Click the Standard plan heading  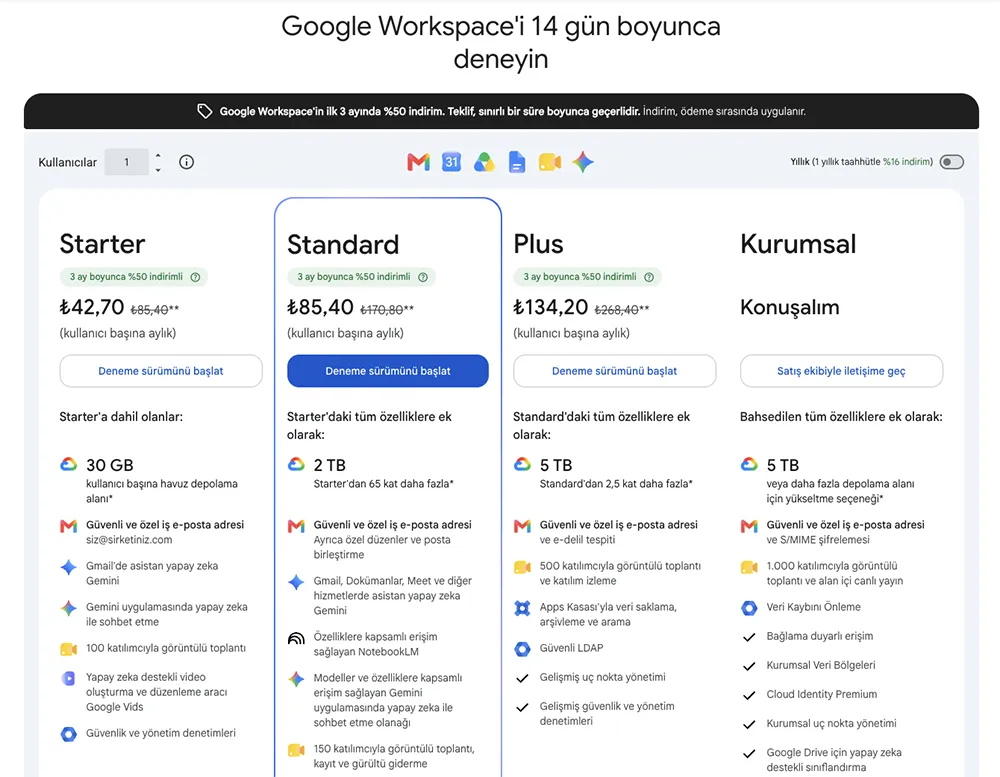pyautogui.click(x=343, y=244)
